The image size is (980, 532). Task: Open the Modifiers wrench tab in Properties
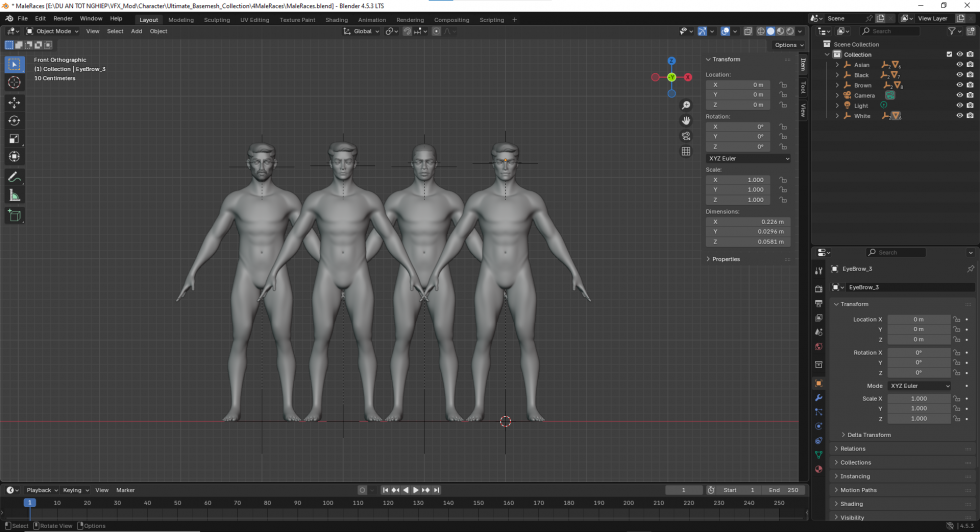click(818, 398)
